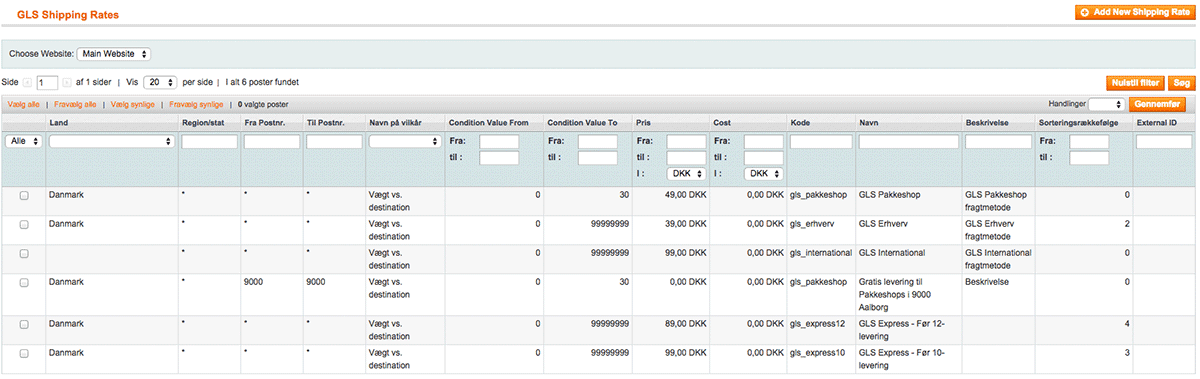Focus the Kode filter input field
The width and height of the screenshot is (1200, 379).
click(x=821, y=142)
